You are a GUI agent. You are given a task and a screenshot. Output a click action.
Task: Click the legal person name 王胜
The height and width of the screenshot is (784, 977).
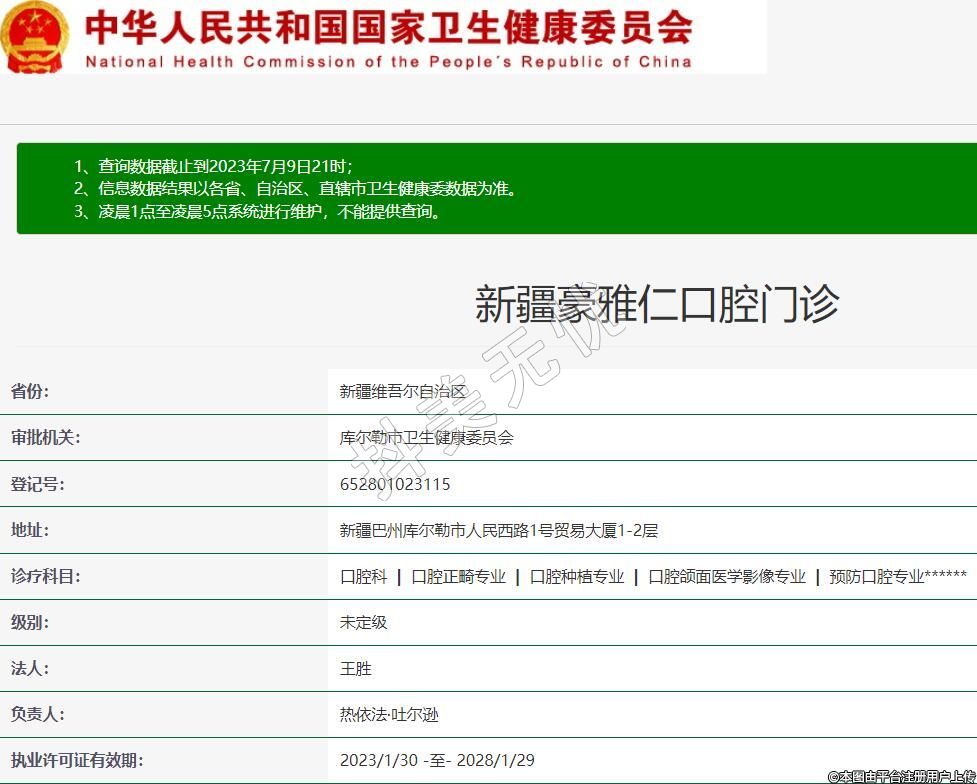pyautogui.click(x=355, y=668)
